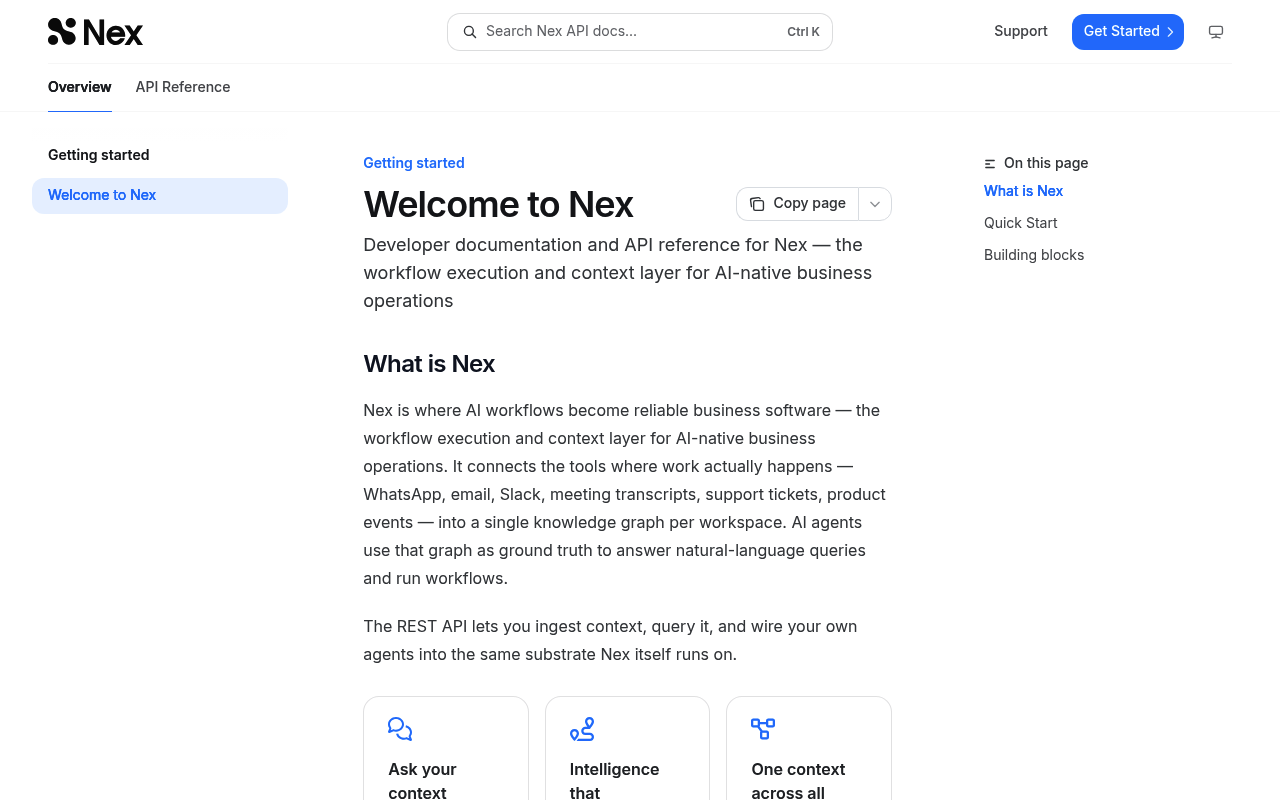The height and width of the screenshot is (800, 1280).
Task: Click the 'On this page' list icon
Action: coord(990,164)
